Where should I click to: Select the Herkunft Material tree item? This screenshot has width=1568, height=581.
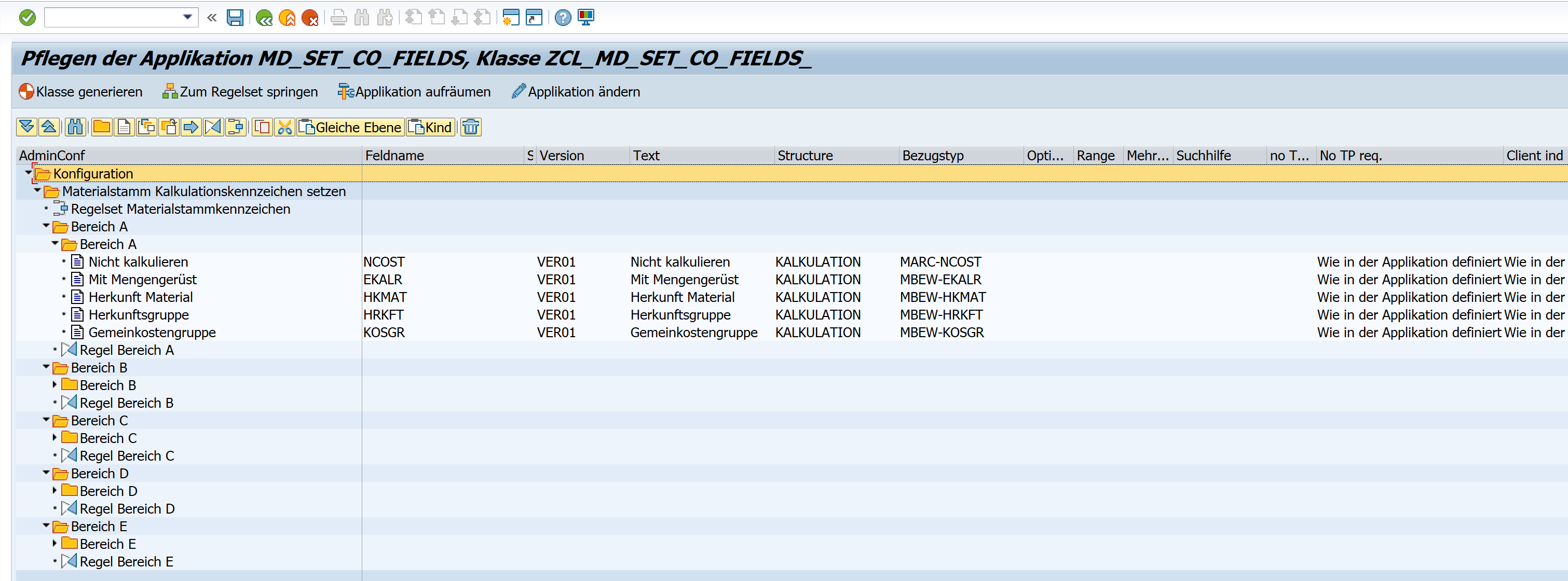click(140, 297)
